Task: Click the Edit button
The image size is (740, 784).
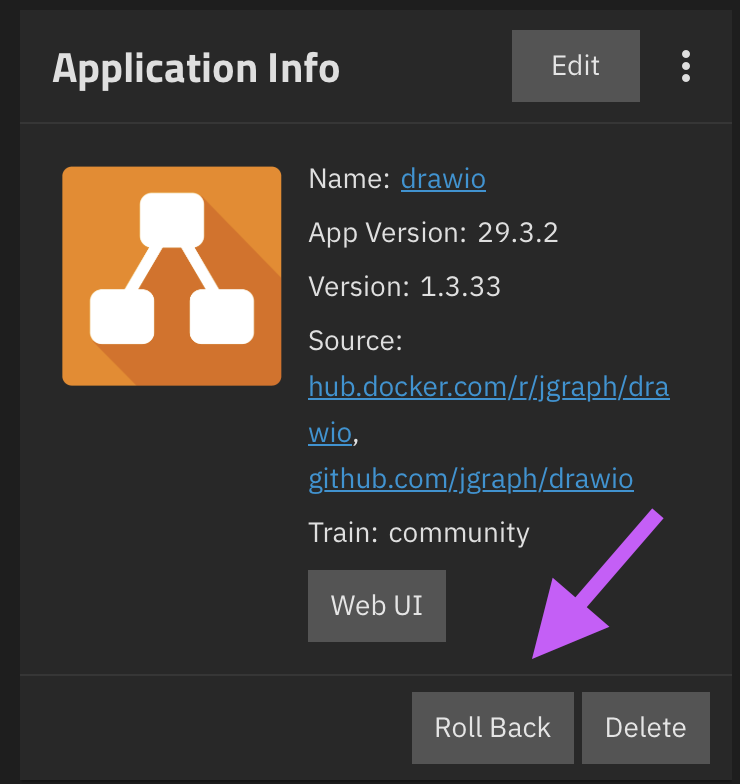Action: [575, 66]
